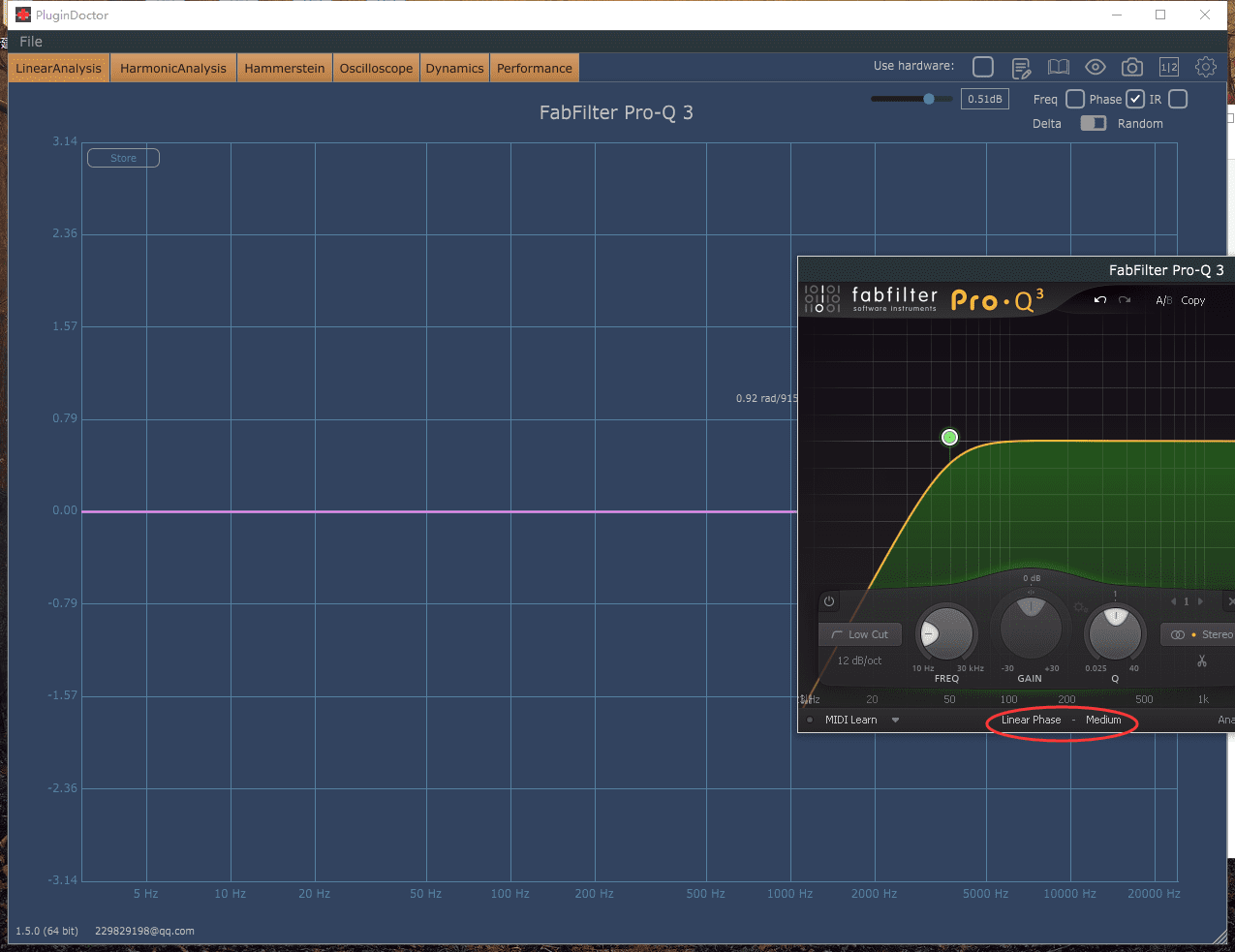The image size is (1235, 952).
Task: Click the open book manual icon
Action: (1059, 67)
